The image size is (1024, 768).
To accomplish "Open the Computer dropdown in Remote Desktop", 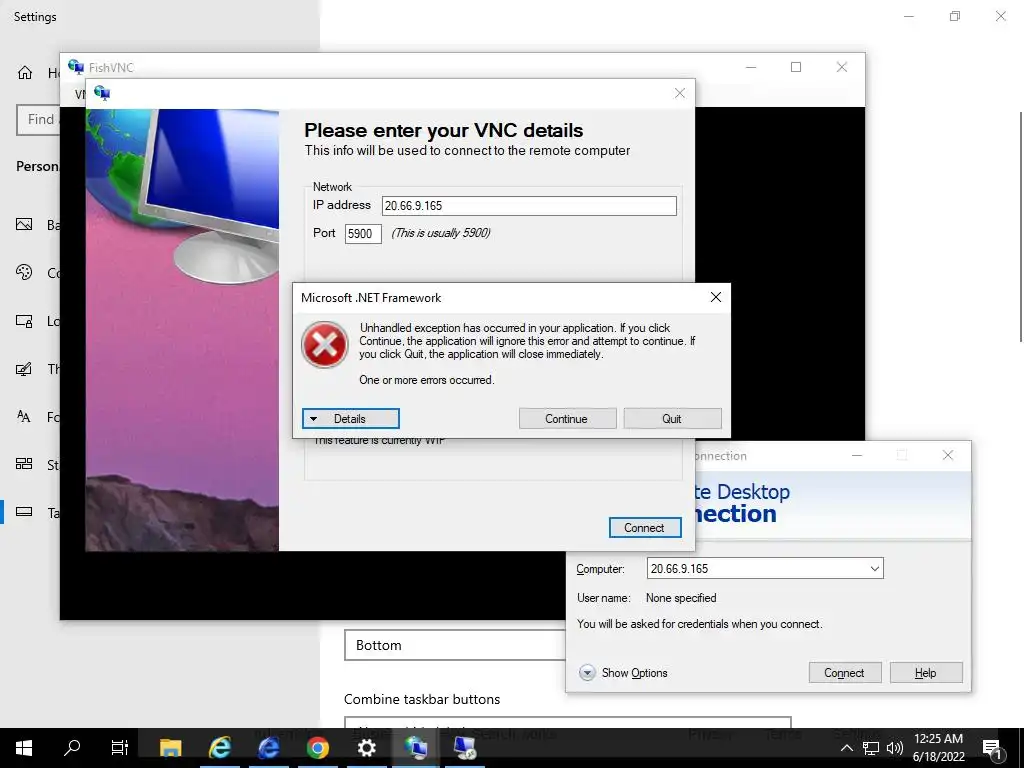I will point(874,569).
